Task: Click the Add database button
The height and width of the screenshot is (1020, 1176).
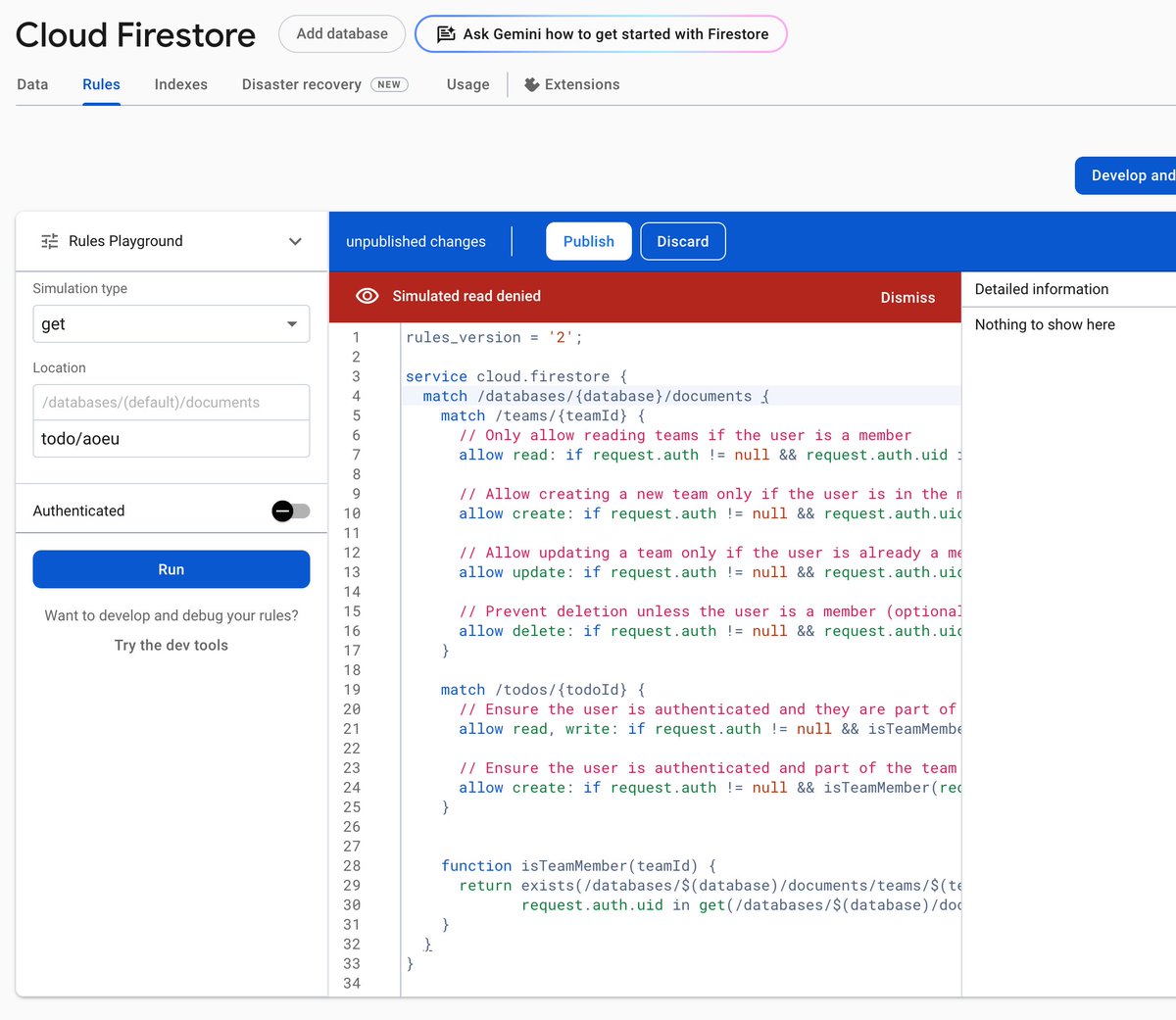Action: [x=341, y=33]
